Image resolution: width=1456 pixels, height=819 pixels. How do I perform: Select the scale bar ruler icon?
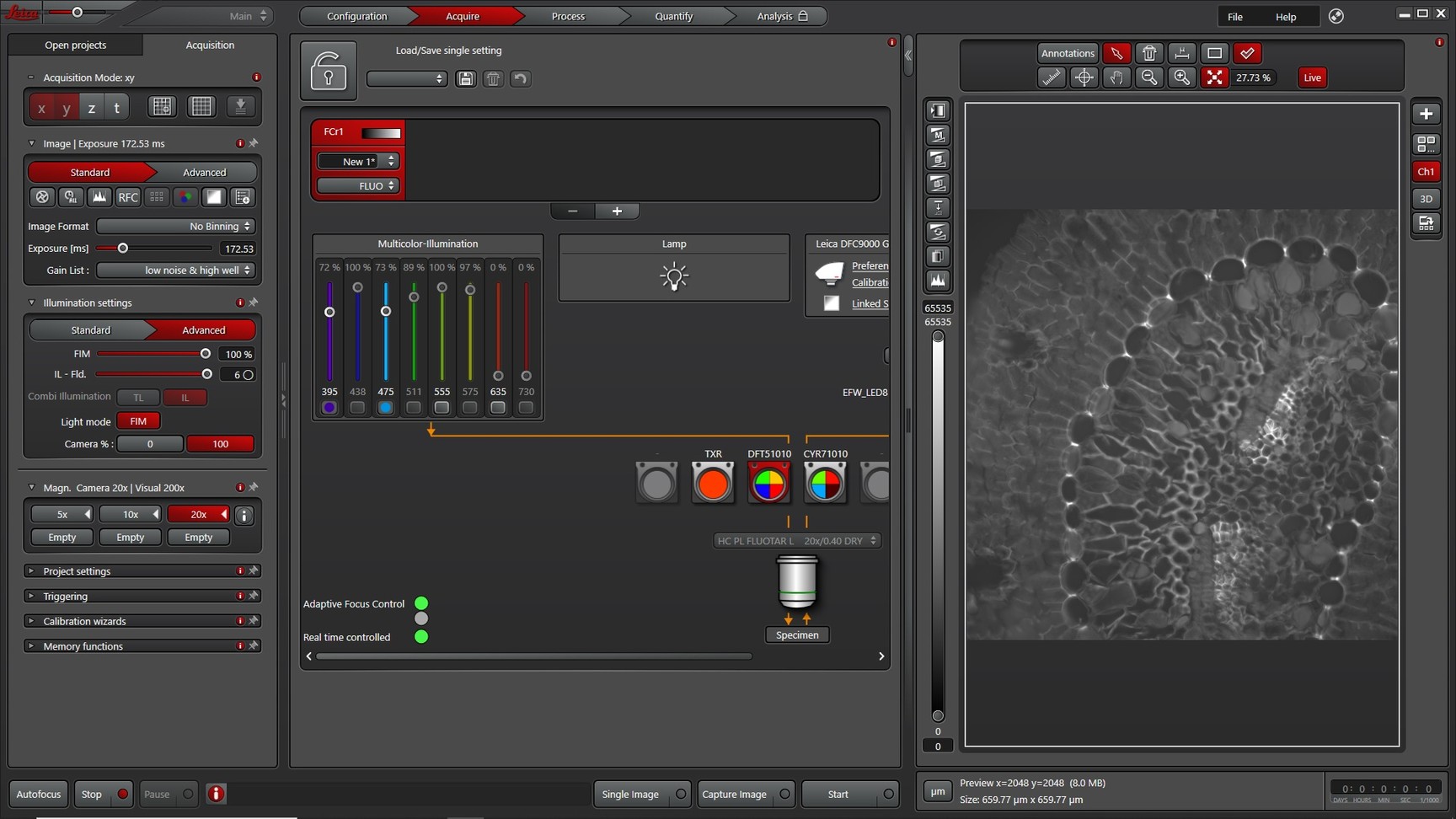tap(1182, 53)
